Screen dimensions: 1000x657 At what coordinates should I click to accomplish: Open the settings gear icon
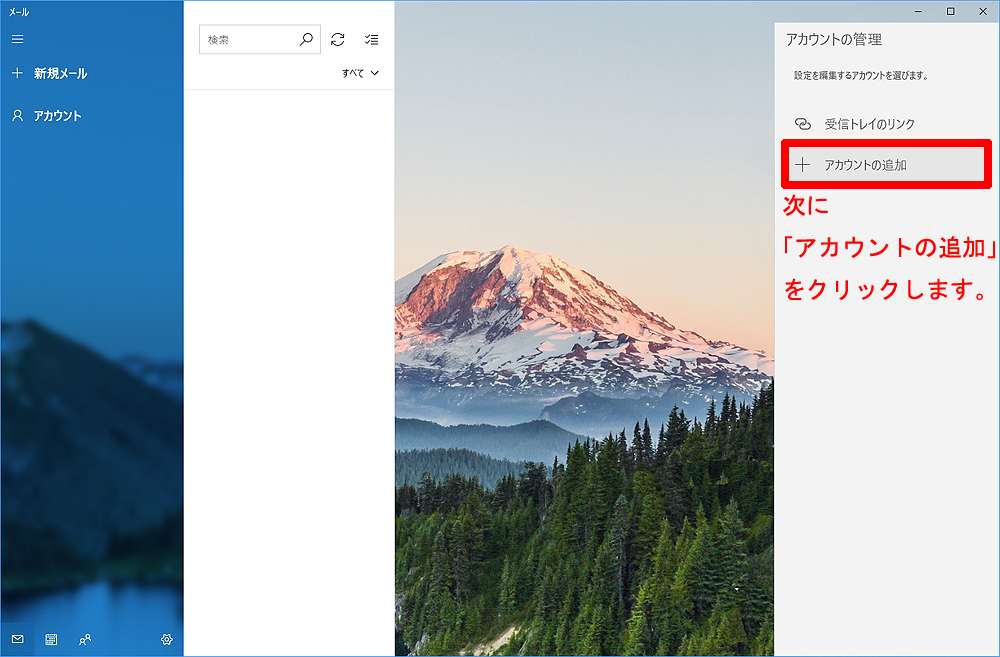[167, 639]
